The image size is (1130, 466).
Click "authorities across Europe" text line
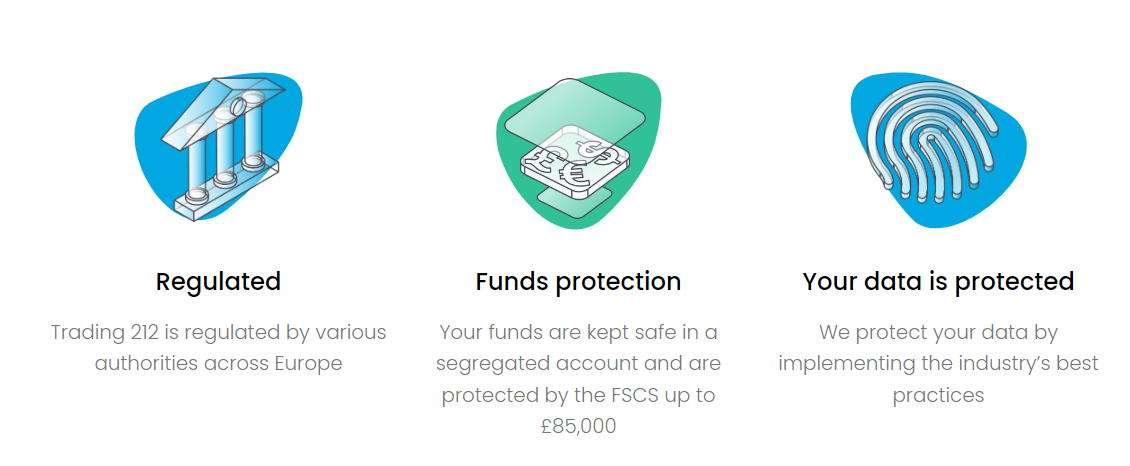pyautogui.click(x=218, y=363)
